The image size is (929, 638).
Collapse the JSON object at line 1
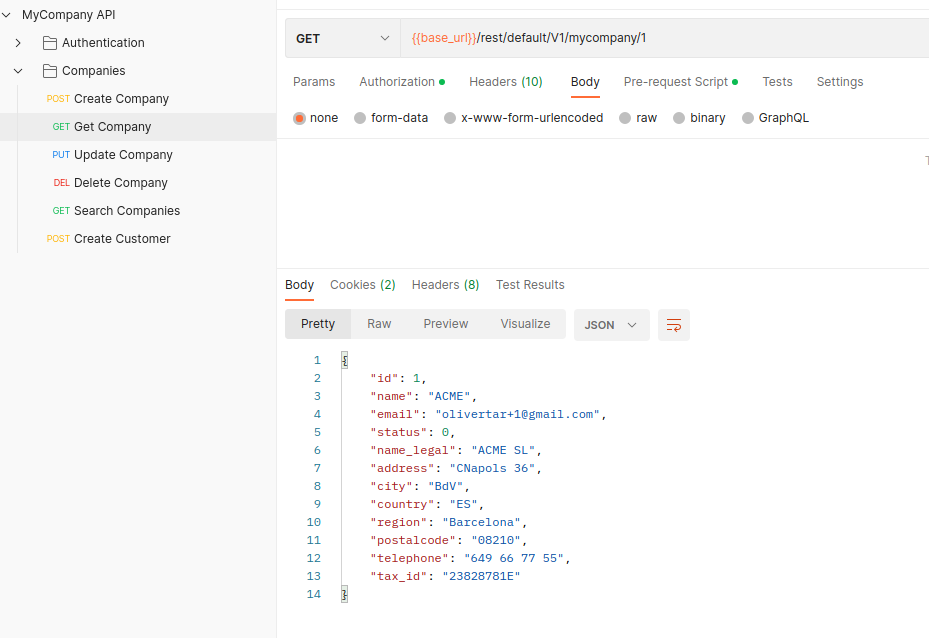point(342,358)
